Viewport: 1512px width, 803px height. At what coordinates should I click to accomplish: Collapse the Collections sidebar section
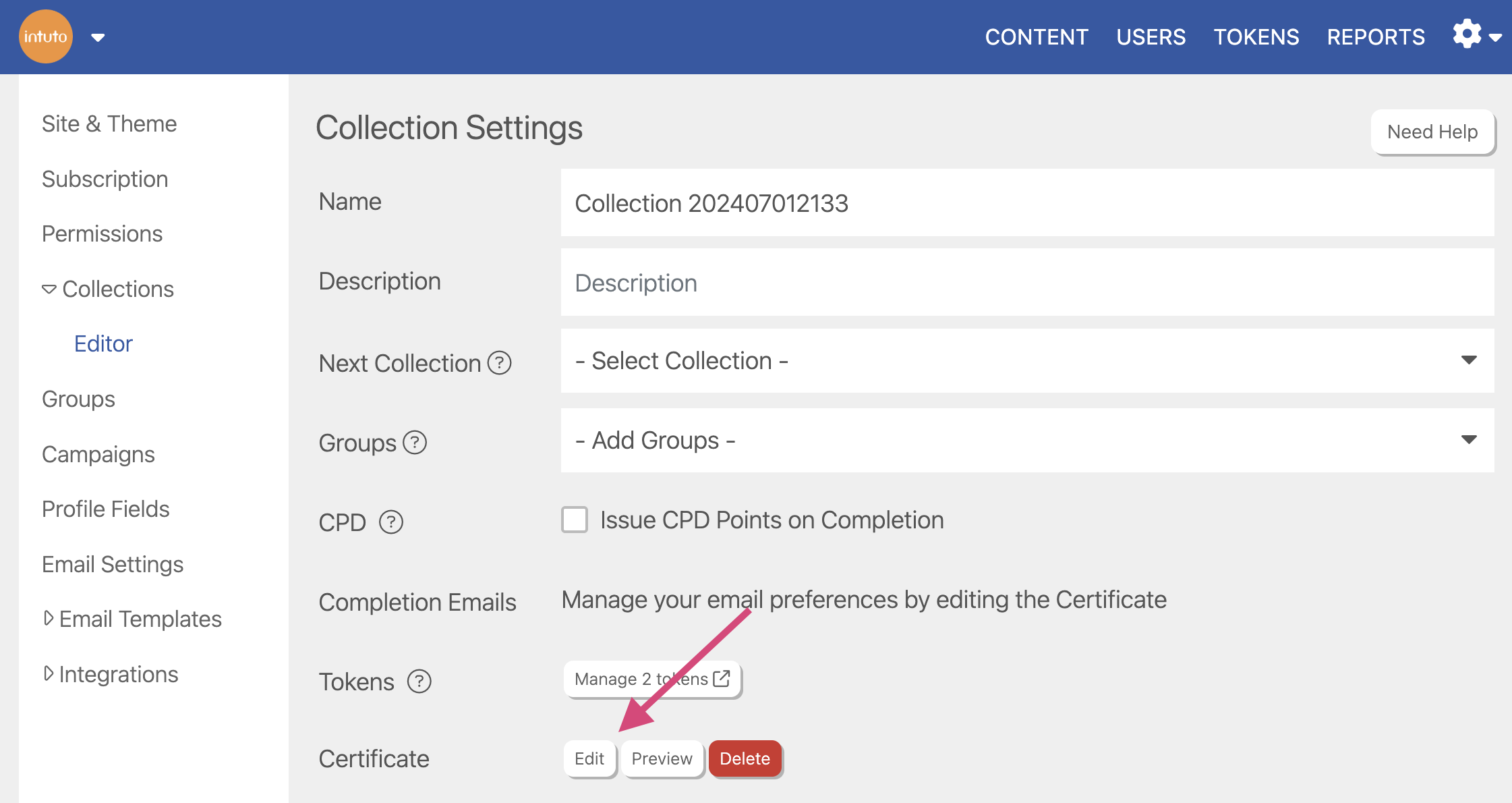point(49,289)
